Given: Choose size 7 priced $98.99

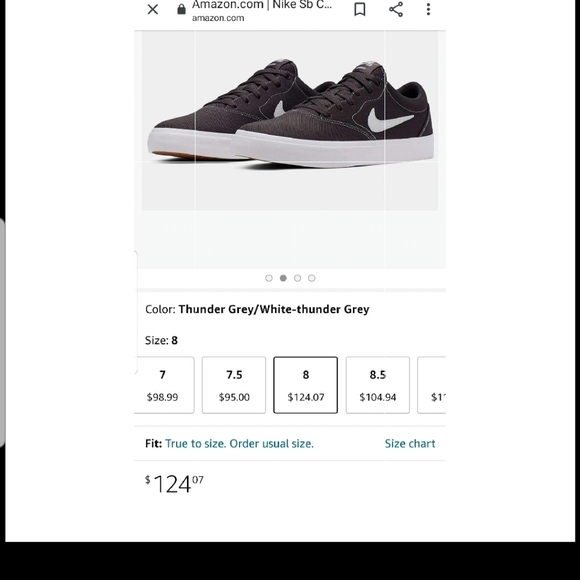Looking at the screenshot, I should [x=164, y=385].
